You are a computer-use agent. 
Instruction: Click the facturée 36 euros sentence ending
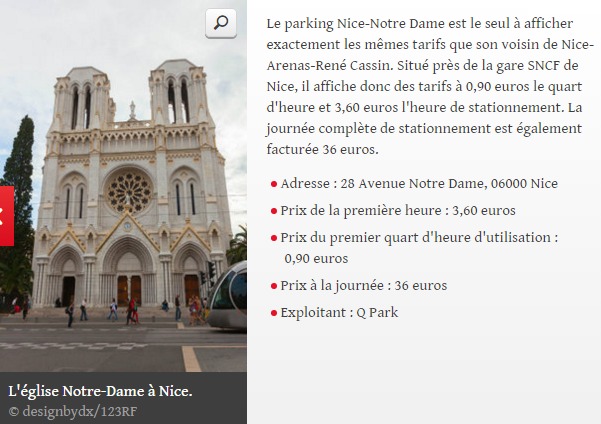322,150
